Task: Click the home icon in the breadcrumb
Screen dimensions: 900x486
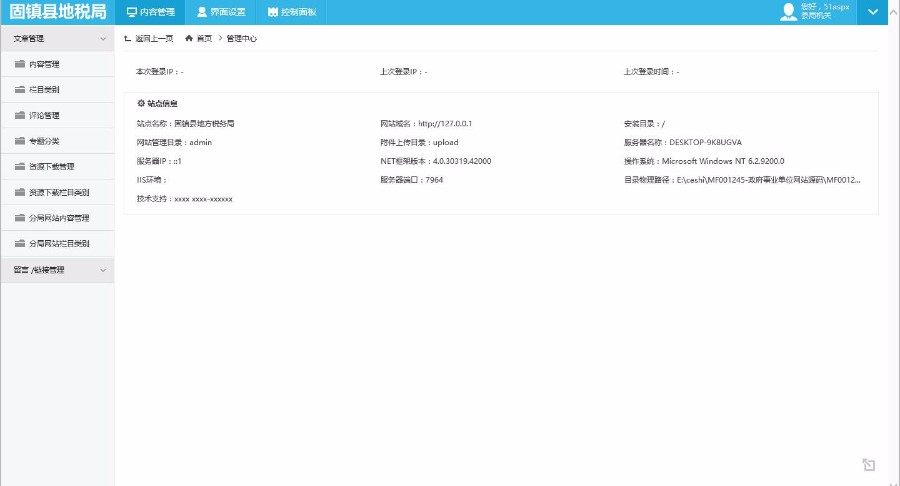Action: (189, 38)
